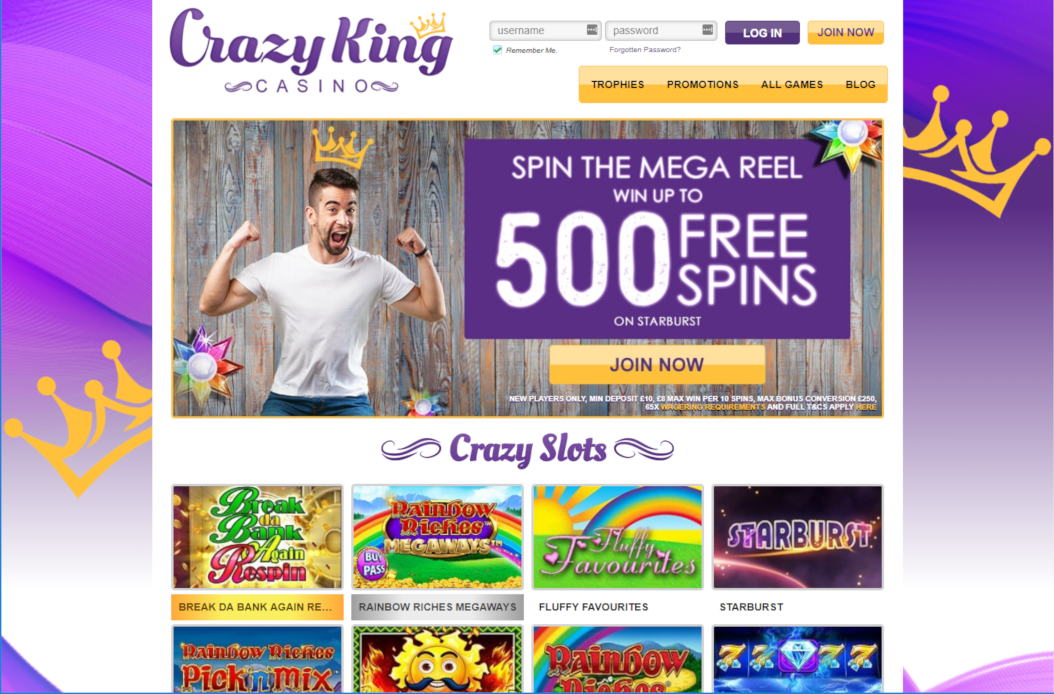Open the Promotions menu item

pyautogui.click(x=702, y=85)
